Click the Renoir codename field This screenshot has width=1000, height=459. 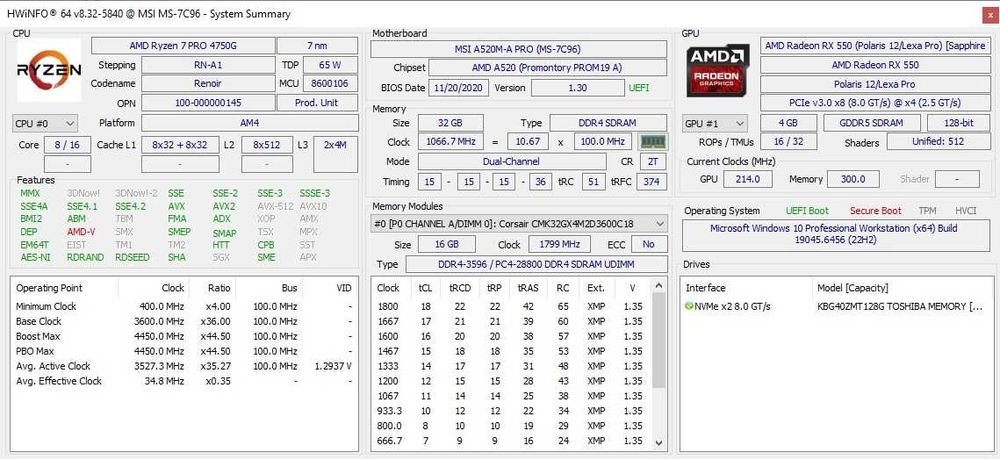(208, 84)
